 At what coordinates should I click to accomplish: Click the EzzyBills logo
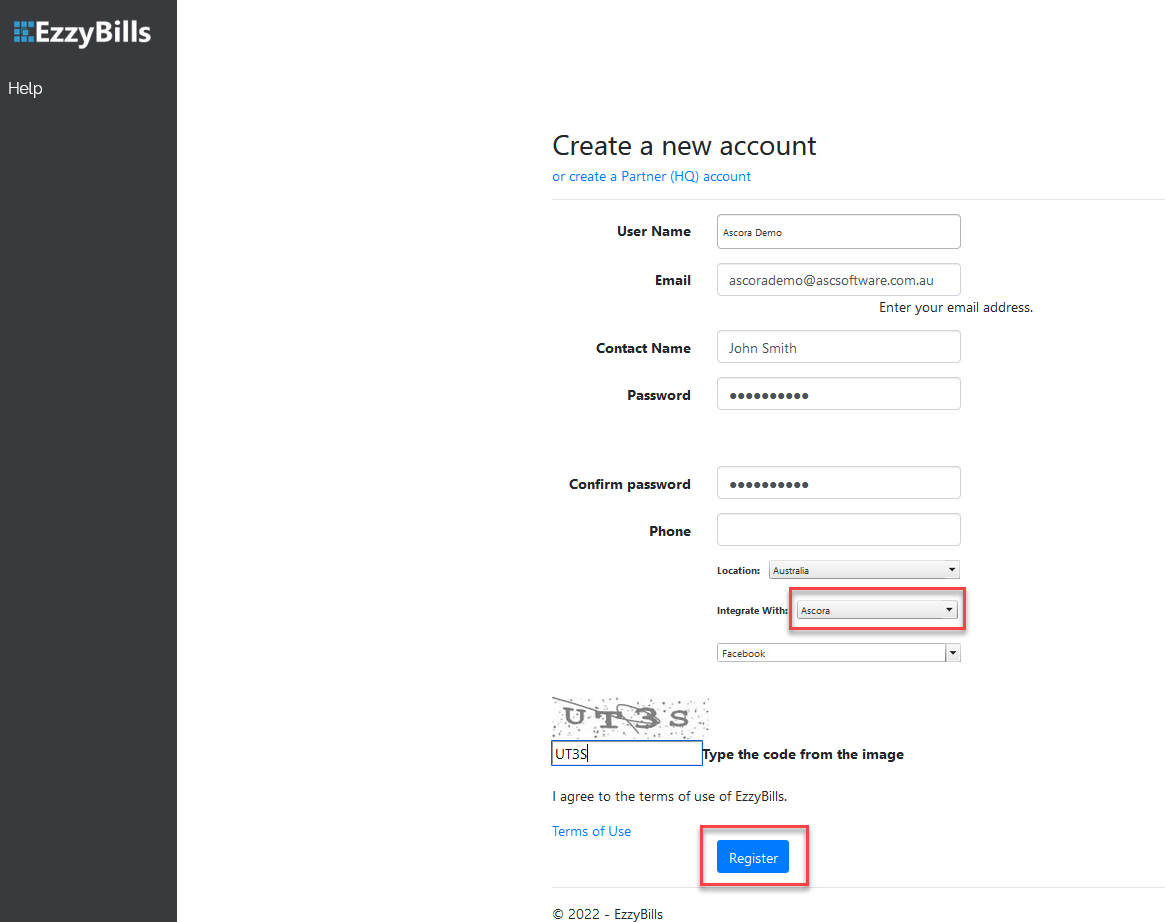click(82, 33)
